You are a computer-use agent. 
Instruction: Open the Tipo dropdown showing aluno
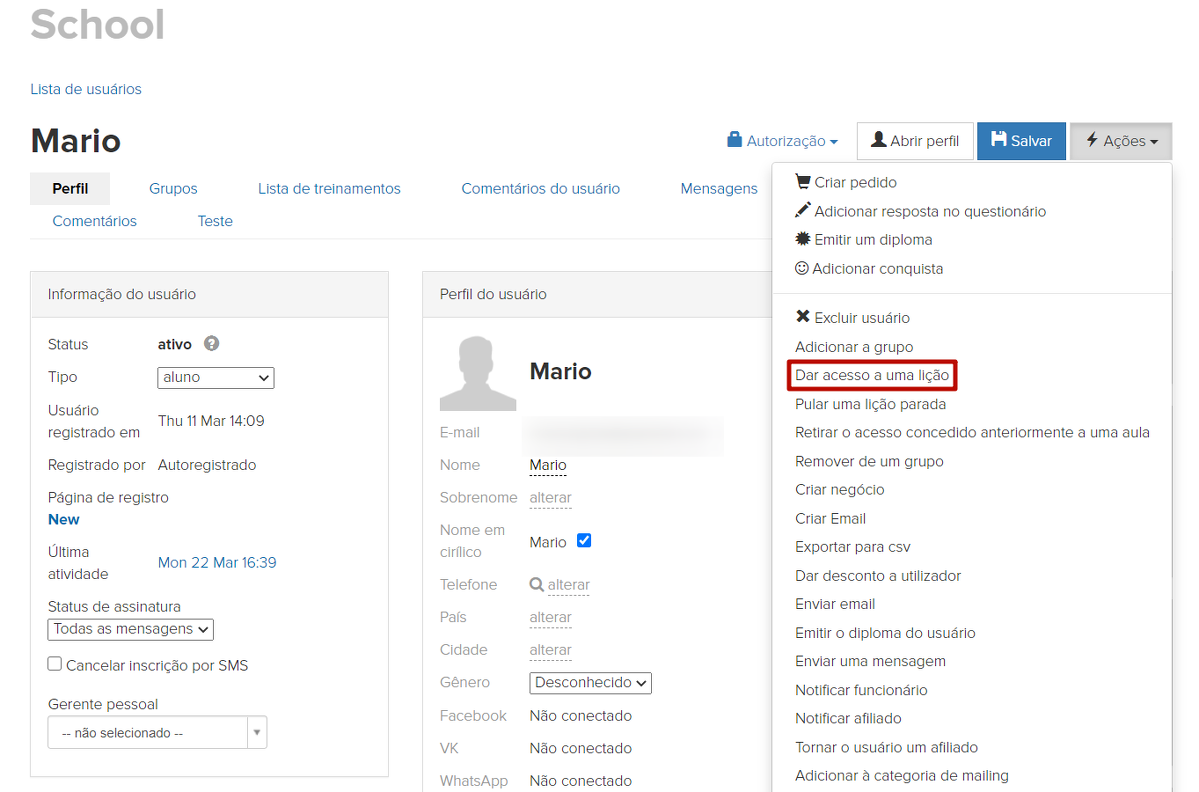pos(216,377)
